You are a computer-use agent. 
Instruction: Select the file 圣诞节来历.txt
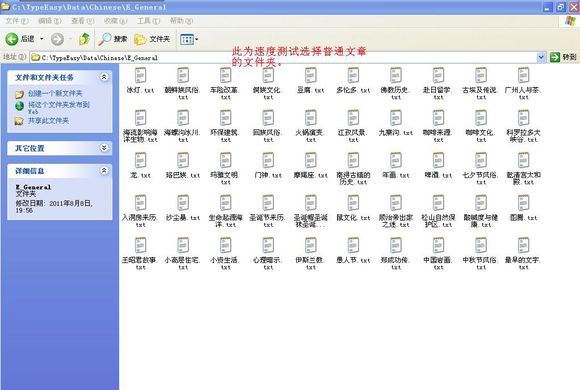tap(268, 211)
